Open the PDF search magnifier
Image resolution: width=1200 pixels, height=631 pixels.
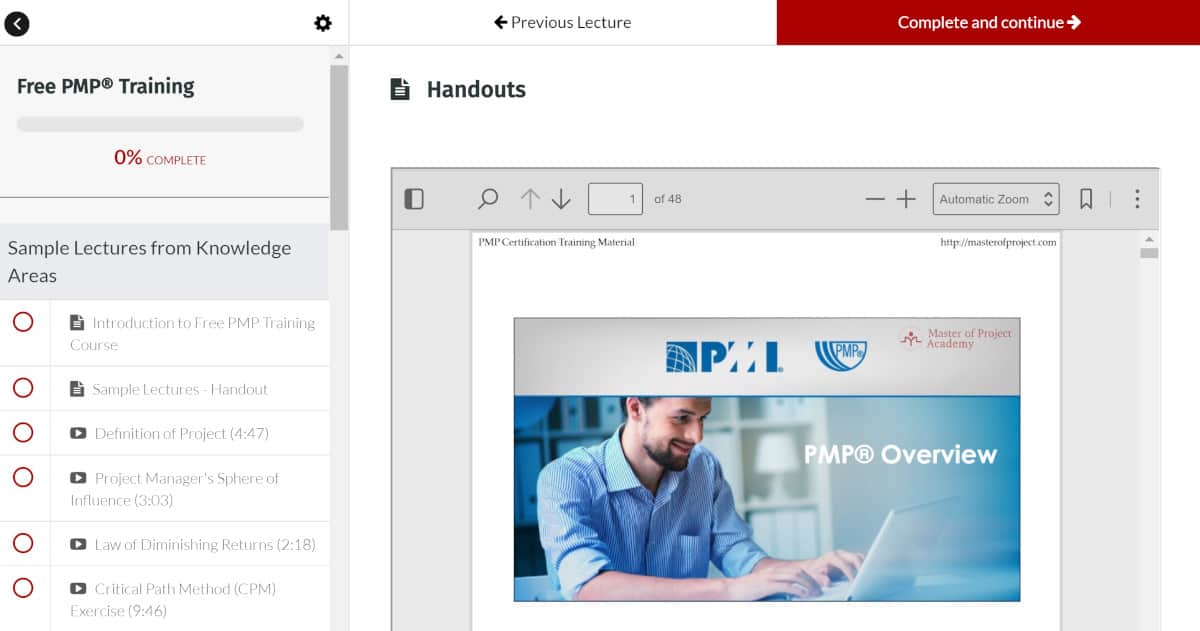[x=488, y=199]
